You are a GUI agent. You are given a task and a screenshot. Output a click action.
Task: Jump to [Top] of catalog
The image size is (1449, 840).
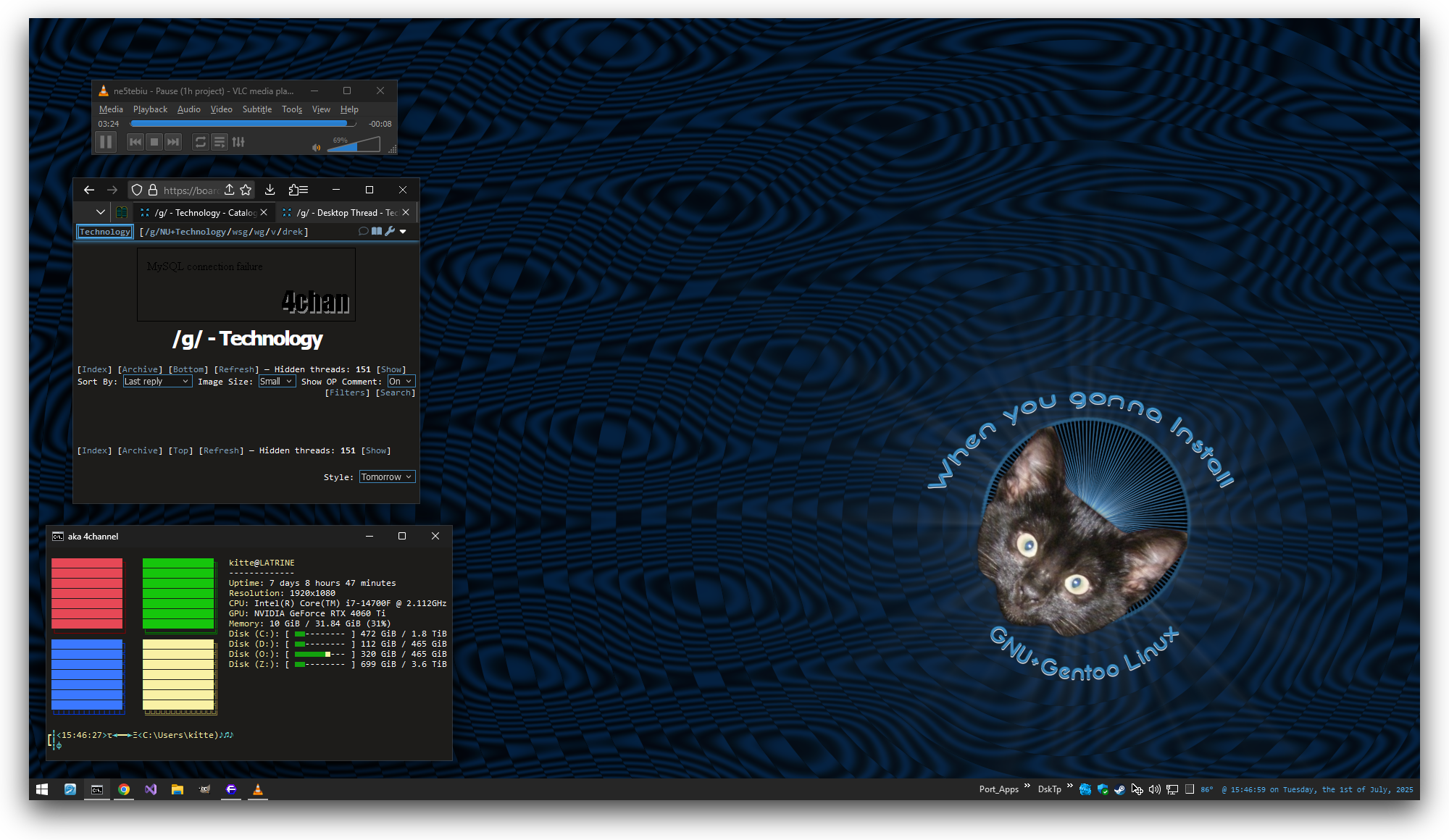click(181, 450)
